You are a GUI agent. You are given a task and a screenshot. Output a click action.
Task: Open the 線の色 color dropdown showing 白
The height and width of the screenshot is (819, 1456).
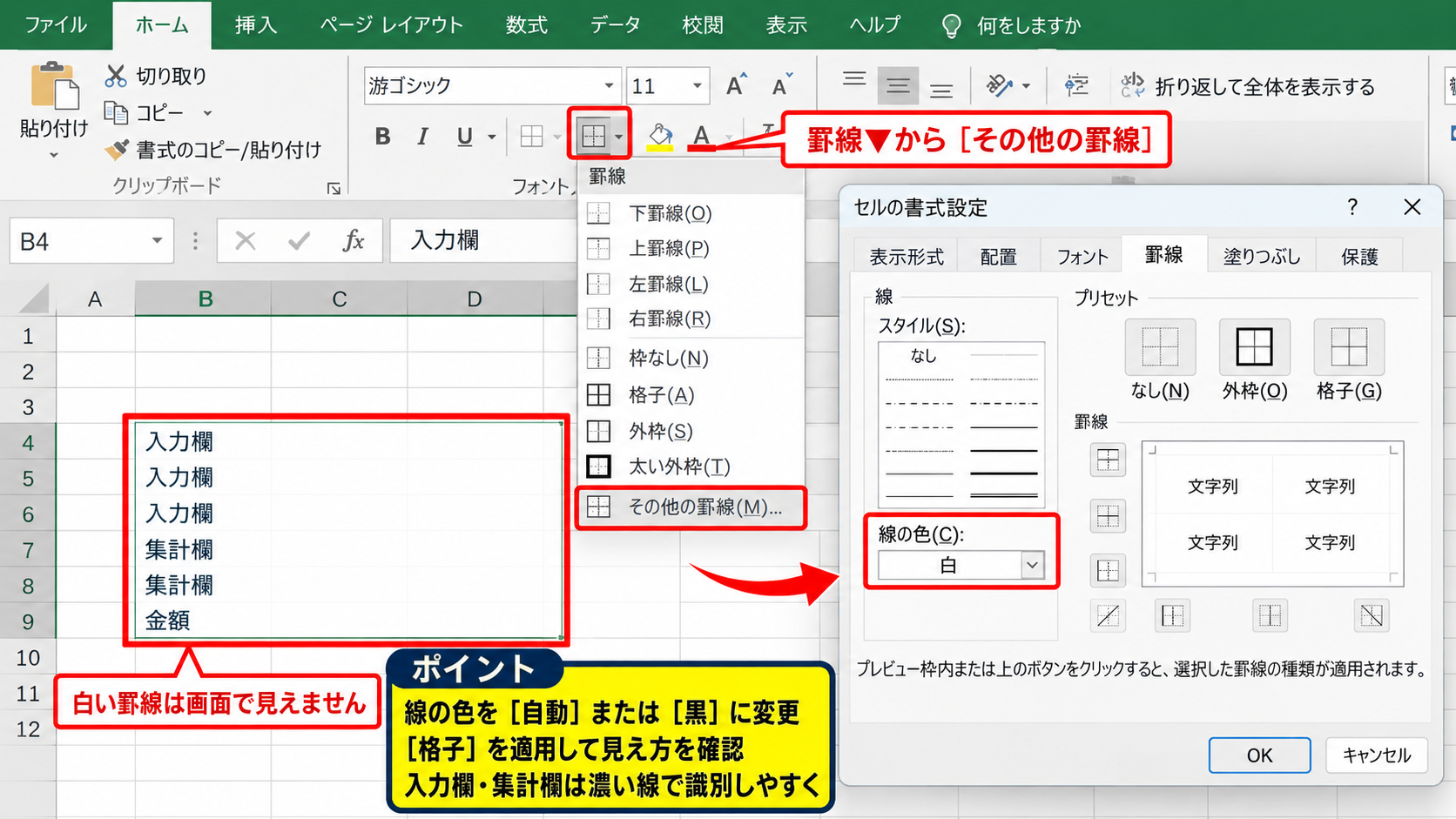point(1032,565)
